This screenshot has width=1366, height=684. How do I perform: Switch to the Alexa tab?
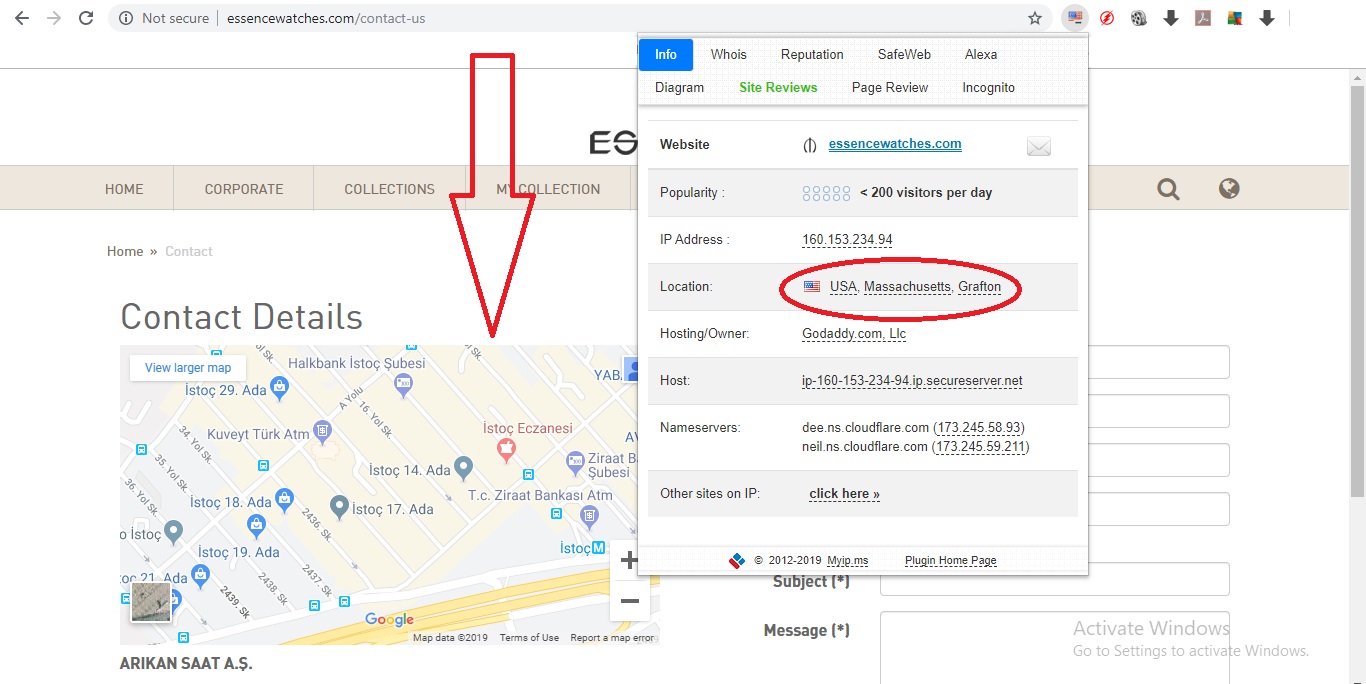coord(981,54)
